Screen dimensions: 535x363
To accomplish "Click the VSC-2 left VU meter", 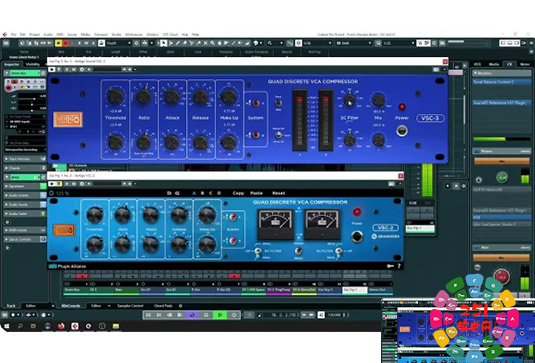I will pos(275,224).
